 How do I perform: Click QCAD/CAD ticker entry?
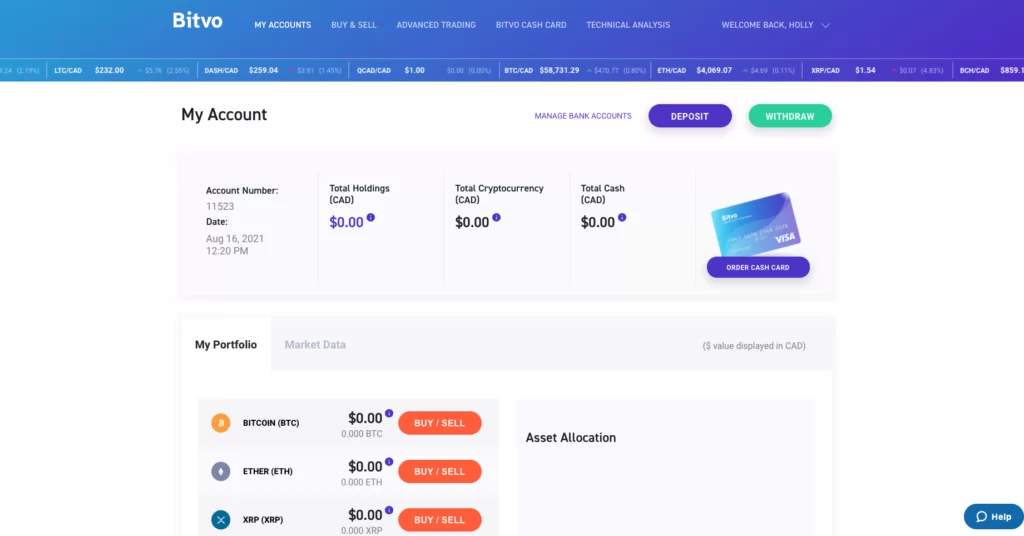424,71
